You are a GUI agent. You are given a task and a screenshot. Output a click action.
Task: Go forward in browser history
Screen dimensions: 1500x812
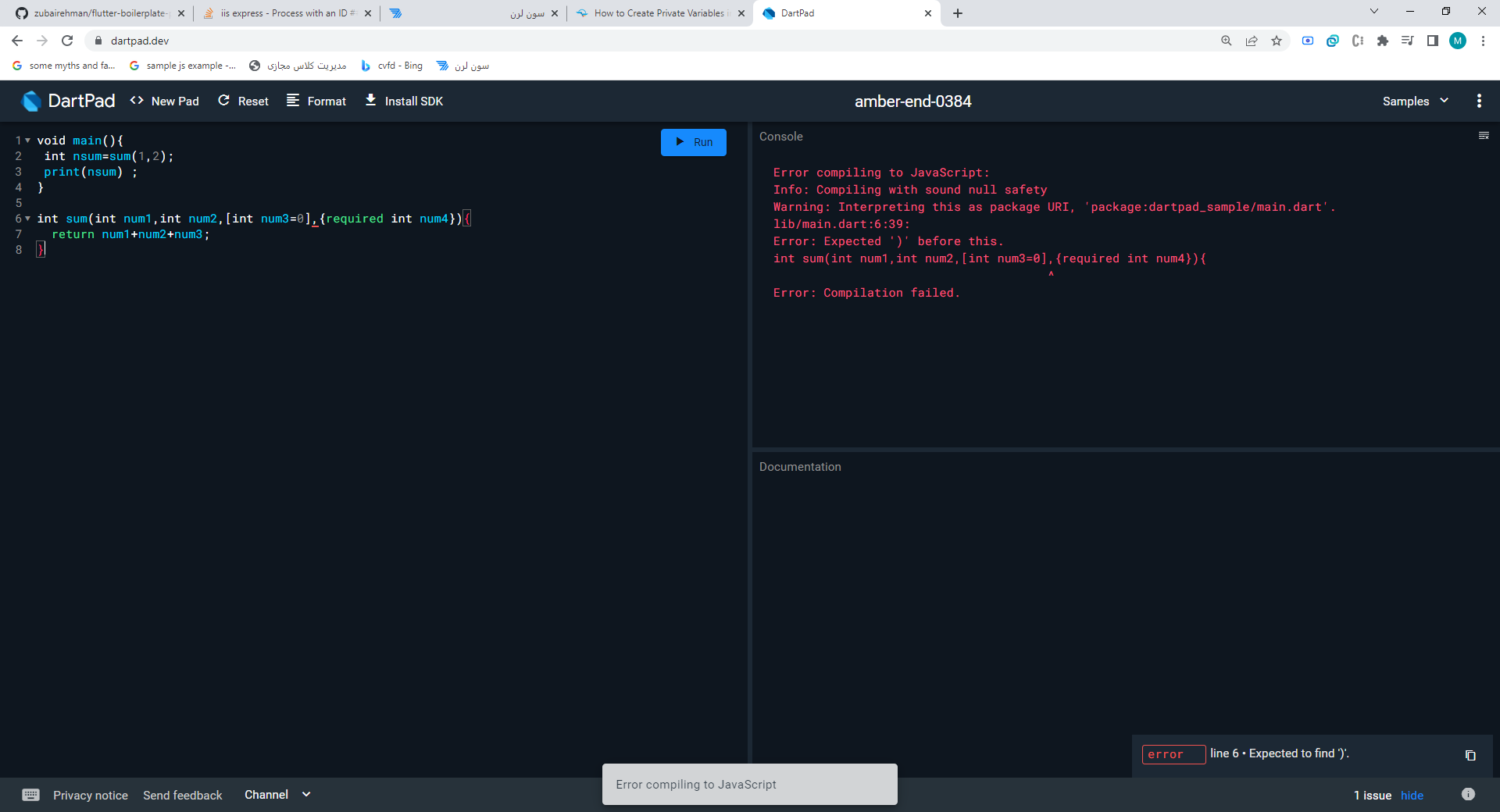(42, 41)
